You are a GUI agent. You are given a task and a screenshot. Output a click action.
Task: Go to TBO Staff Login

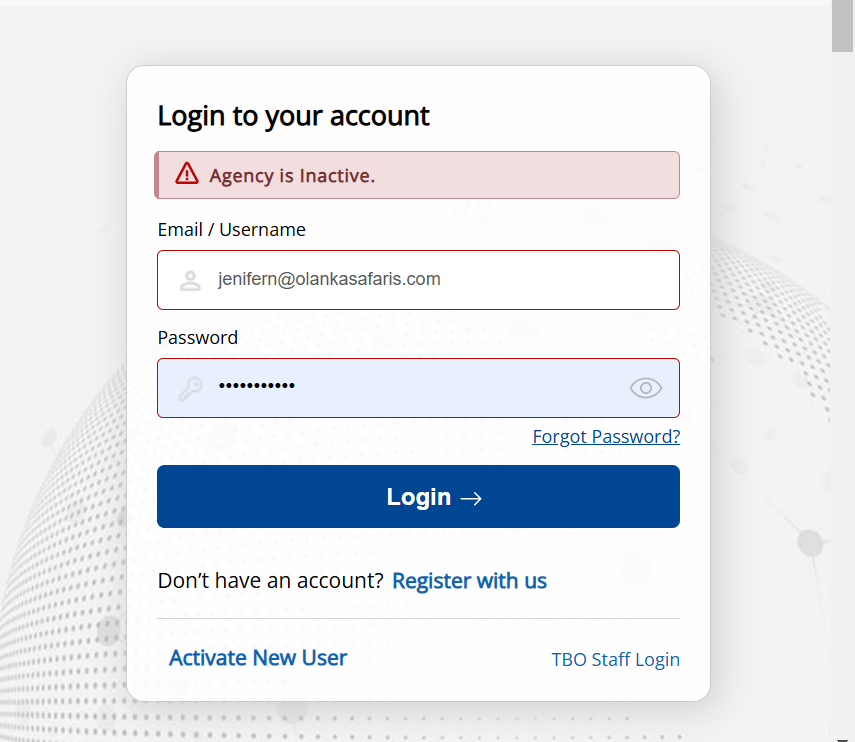tap(615, 660)
